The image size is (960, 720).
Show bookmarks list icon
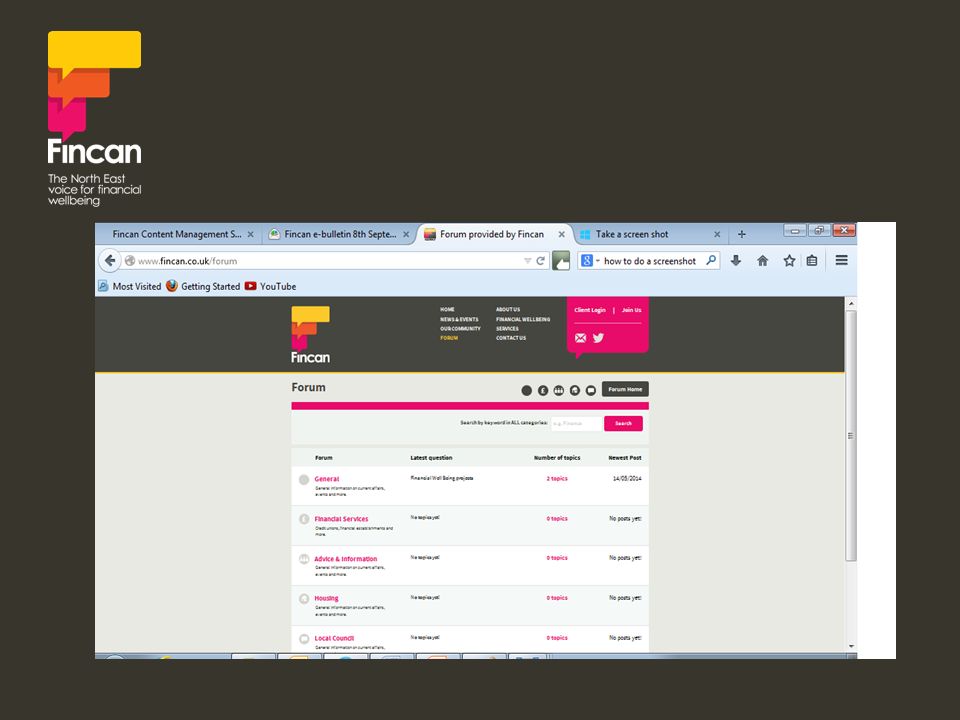[x=812, y=261]
